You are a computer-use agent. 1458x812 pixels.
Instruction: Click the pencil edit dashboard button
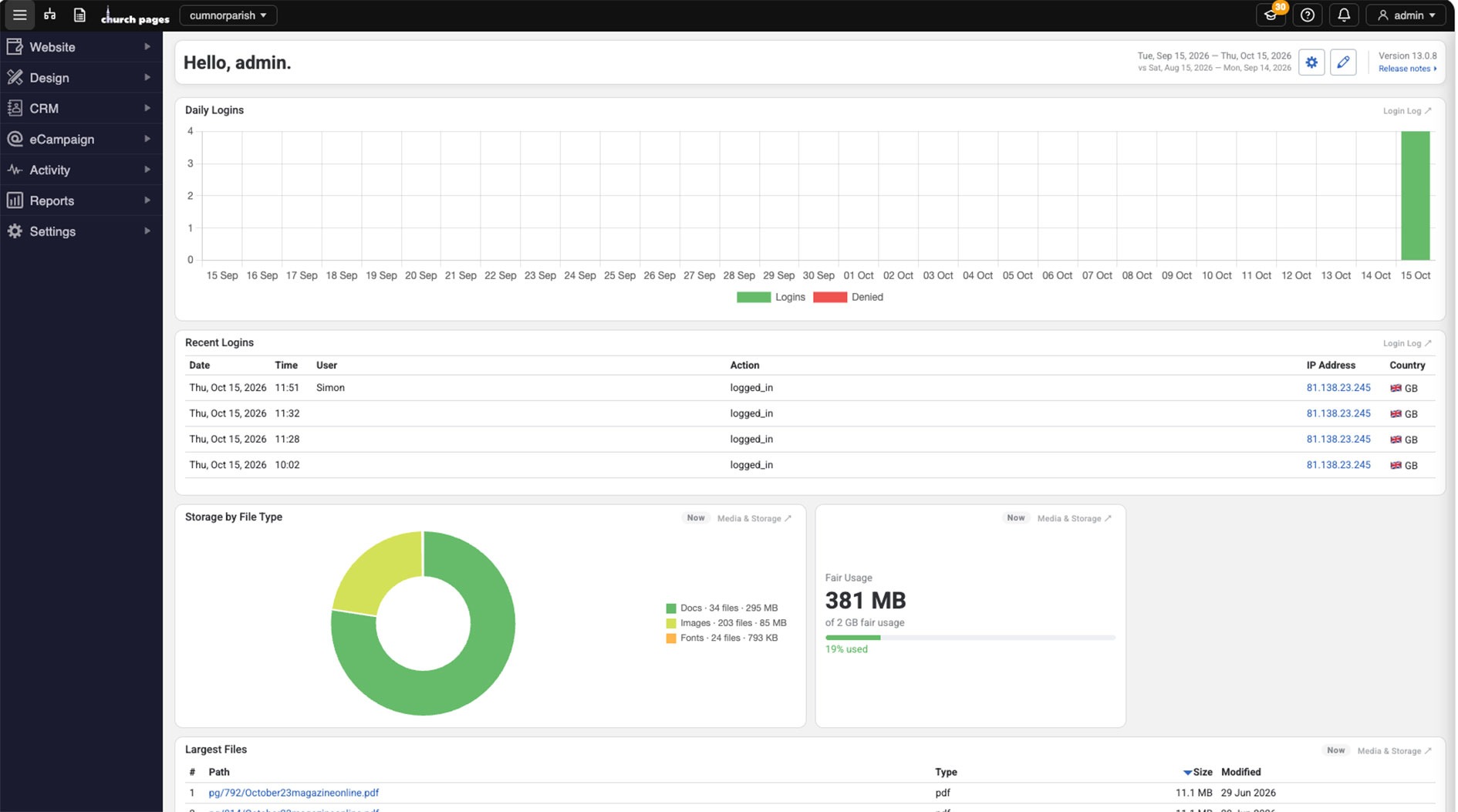point(1343,62)
